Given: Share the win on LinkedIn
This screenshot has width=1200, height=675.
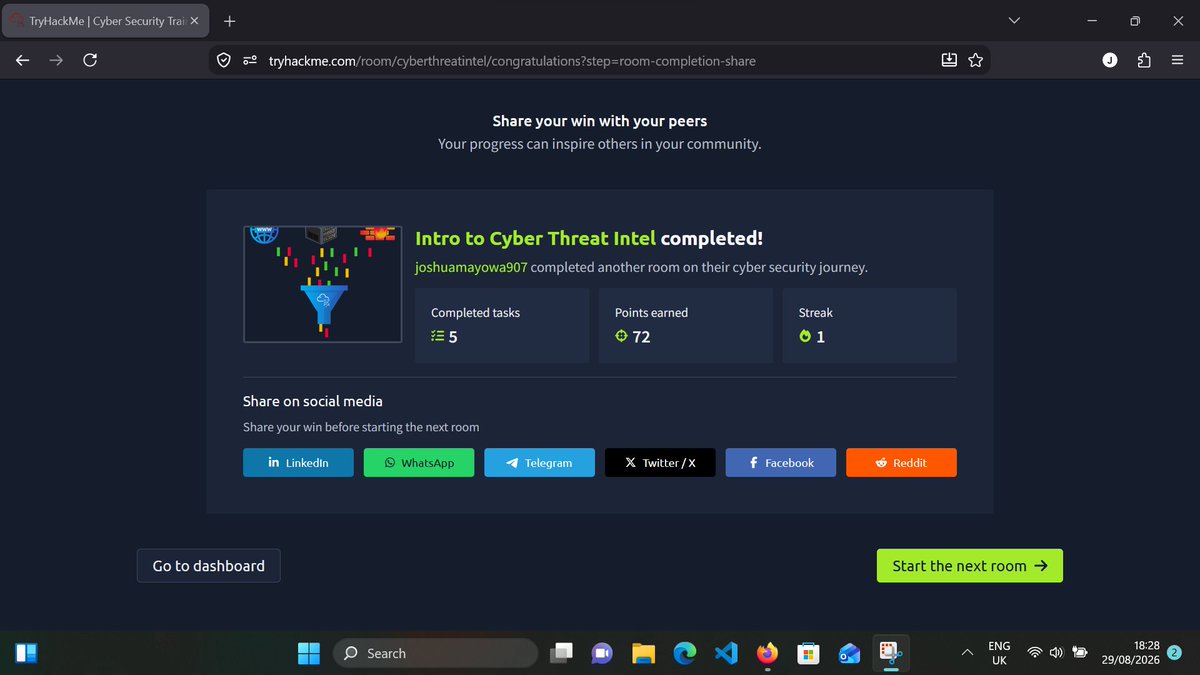Looking at the screenshot, I should (298, 463).
